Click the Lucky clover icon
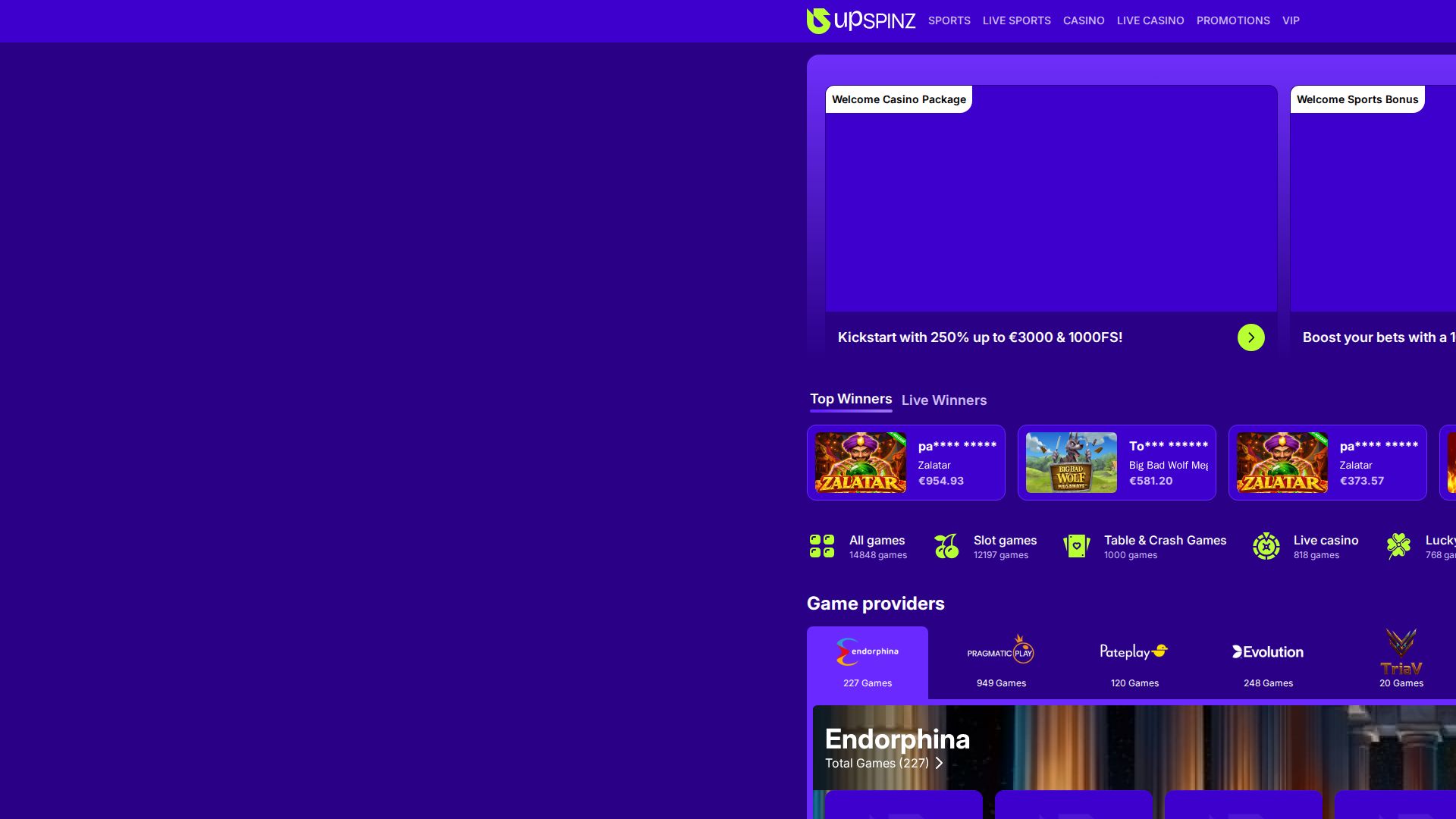 pos(1398,546)
